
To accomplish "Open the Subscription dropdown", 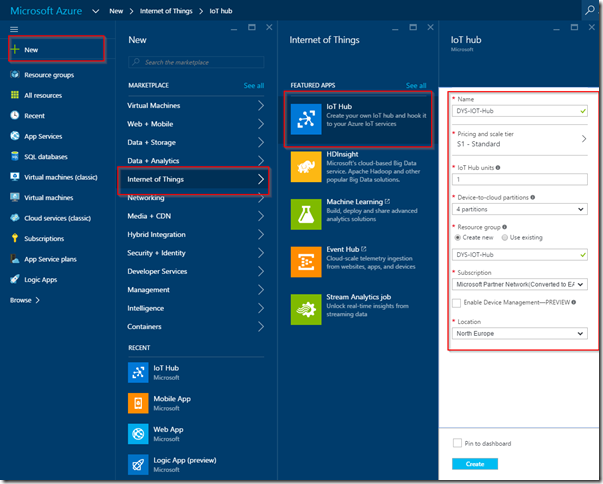I will [x=520, y=284].
